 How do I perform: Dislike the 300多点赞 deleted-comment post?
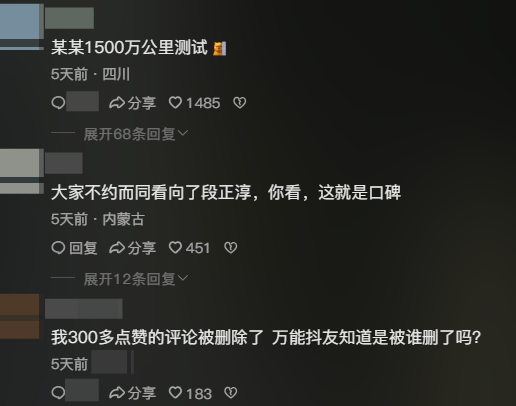pyautogui.click(x=231, y=393)
